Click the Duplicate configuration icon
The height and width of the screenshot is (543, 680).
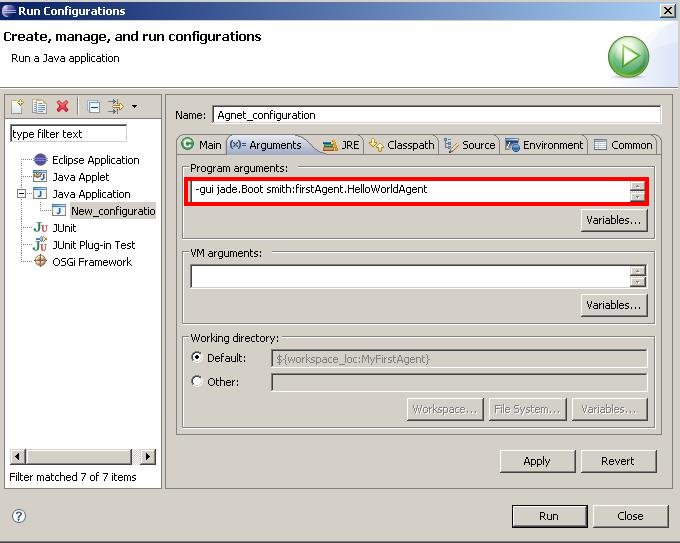point(40,106)
